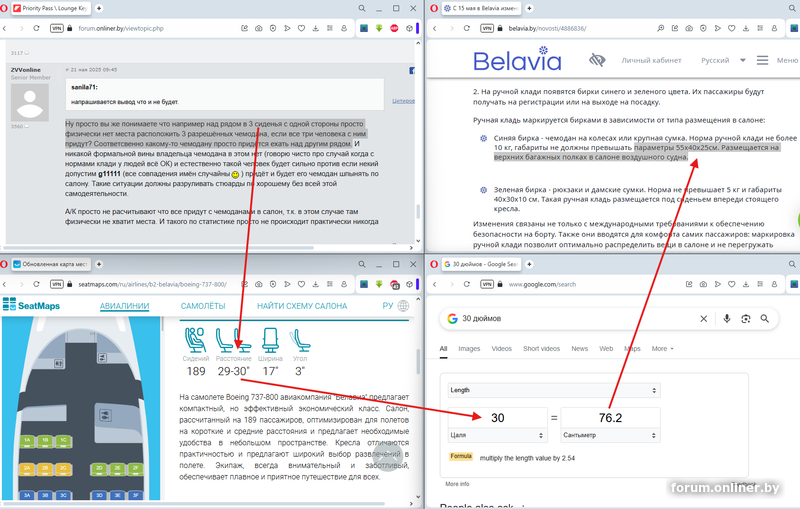The width and height of the screenshot is (800, 509).
Task: Open extensions cube icon in forum window
Action: (409, 29)
